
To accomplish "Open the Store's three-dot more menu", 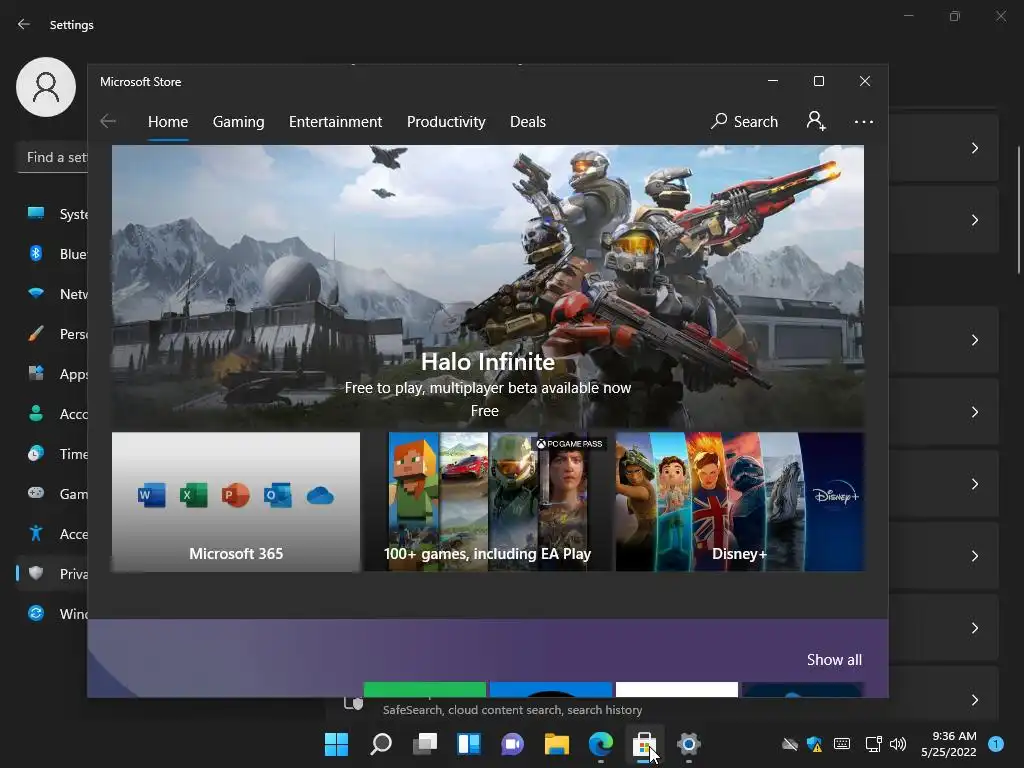I will [x=863, y=122].
